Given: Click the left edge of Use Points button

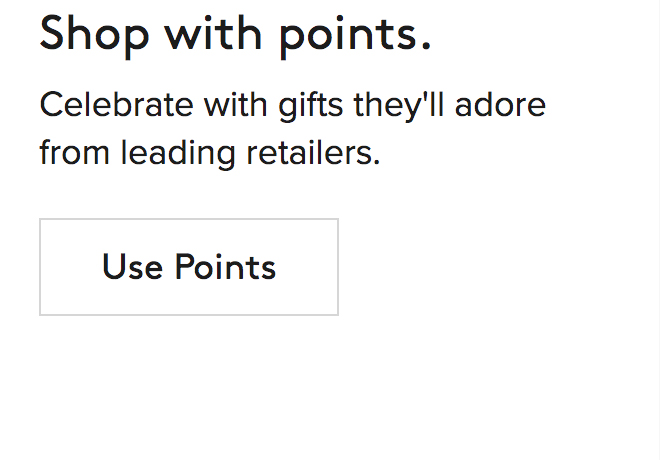Looking at the screenshot, I should (x=41, y=267).
